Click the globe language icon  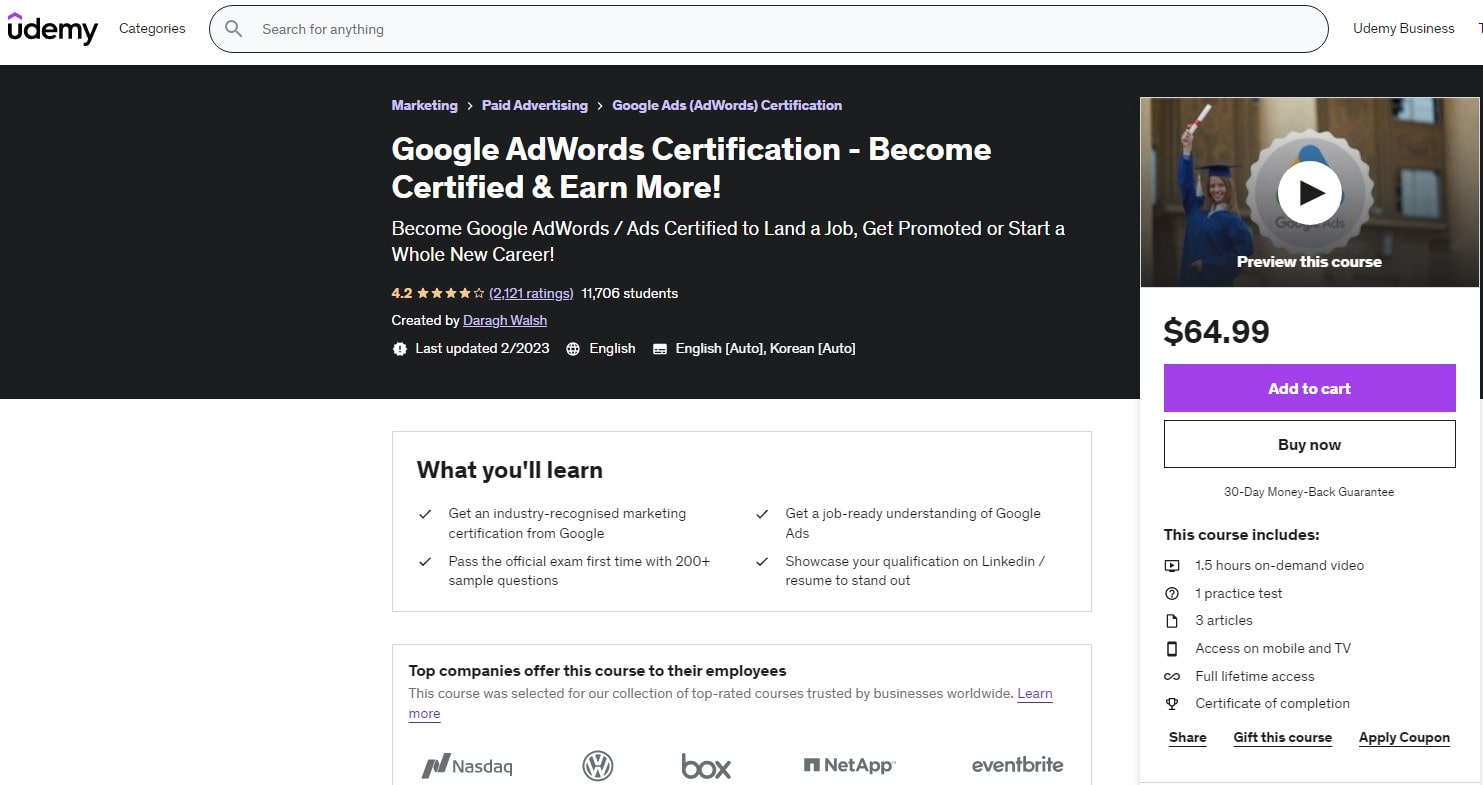click(x=573, y=349)
